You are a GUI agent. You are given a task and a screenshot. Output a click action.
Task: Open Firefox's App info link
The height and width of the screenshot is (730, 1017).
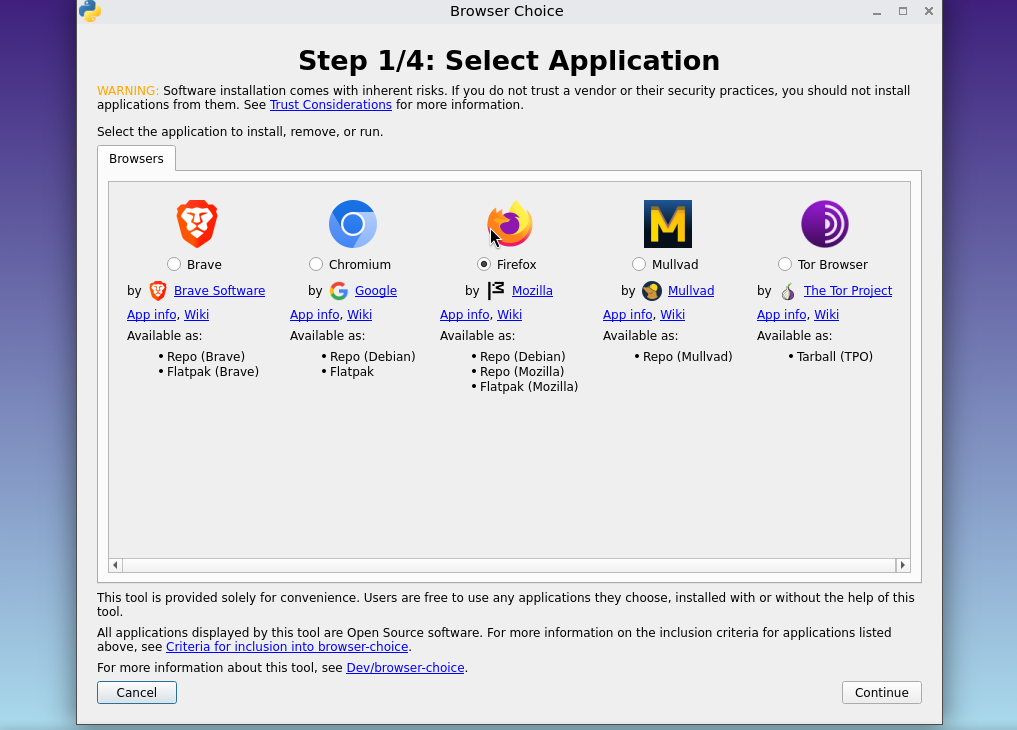click(x=464, y=315)
